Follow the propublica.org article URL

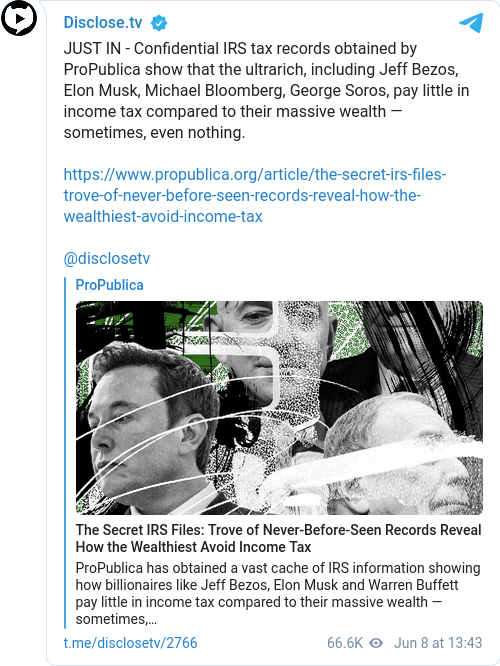pyautogui.click(x=255, y=195)
